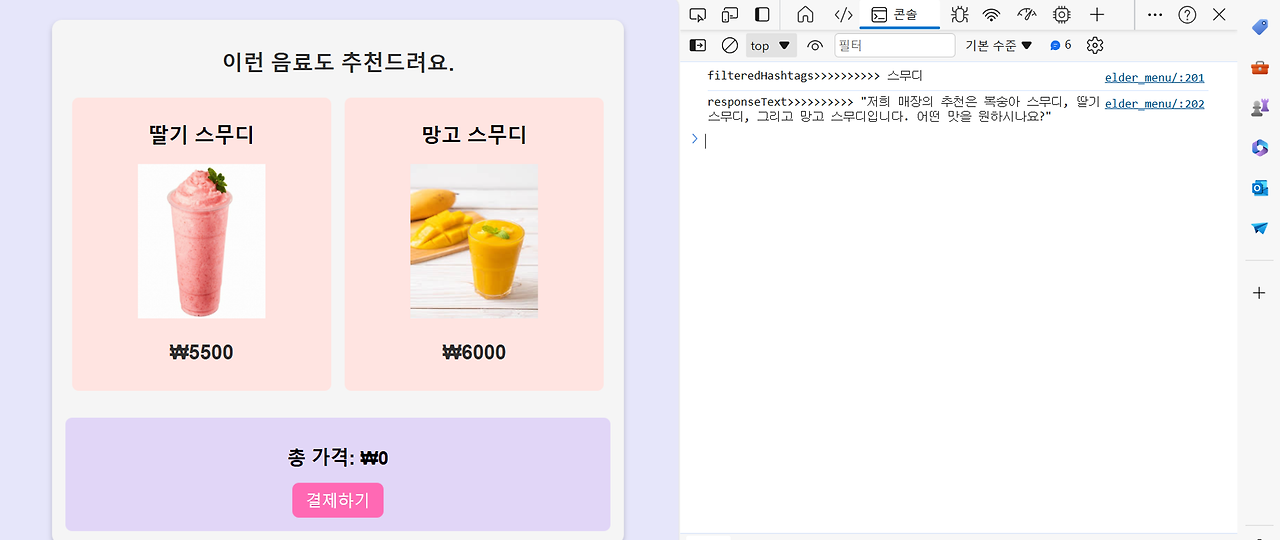The width and height of the screenshot is (1280, 540).
Task: Toggle the DevTools activity bar dock icon
Action: (762, 15)
